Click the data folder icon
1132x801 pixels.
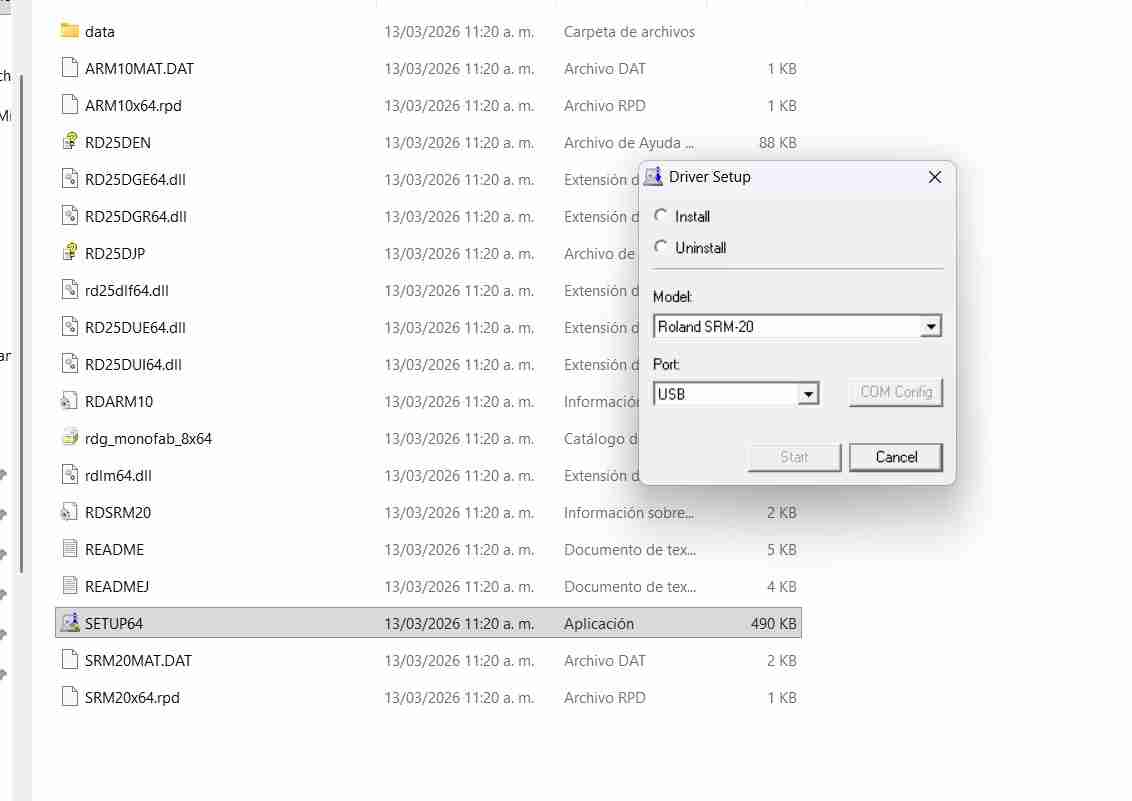point(69,30)
